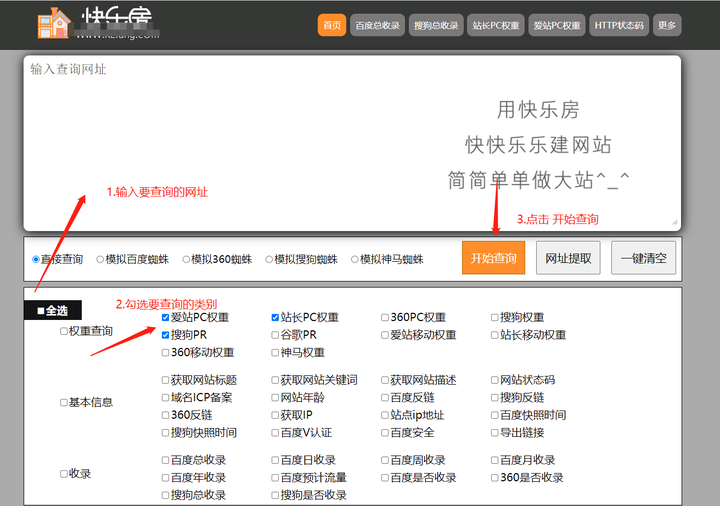
Task: Check the 收录 group checkbox
Action: 64,474
